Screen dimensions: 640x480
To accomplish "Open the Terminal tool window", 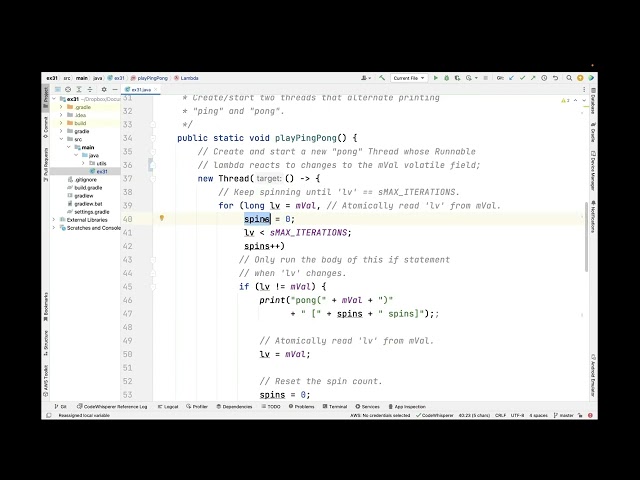I will pyautogui.click(x=335, y=407).
